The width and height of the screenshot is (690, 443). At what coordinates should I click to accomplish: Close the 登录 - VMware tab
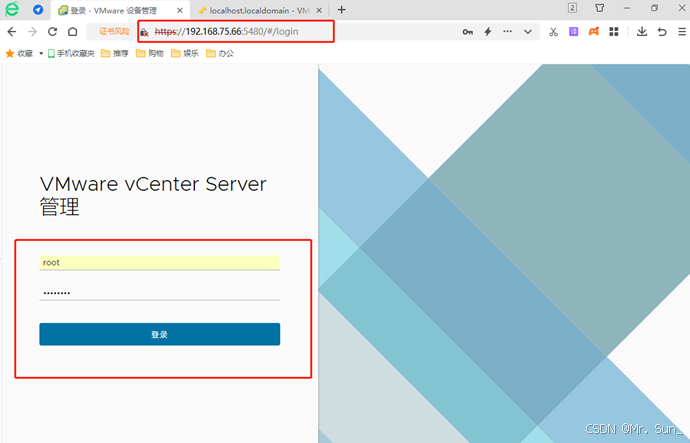(x=180, y=10)
